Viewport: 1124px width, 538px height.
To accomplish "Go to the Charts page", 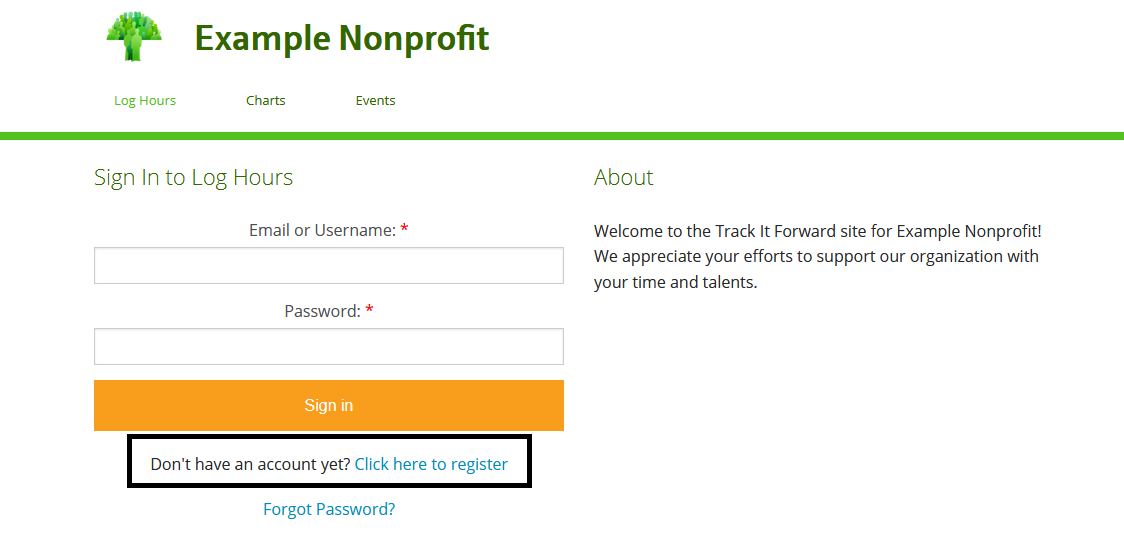I will pos(266,101).
